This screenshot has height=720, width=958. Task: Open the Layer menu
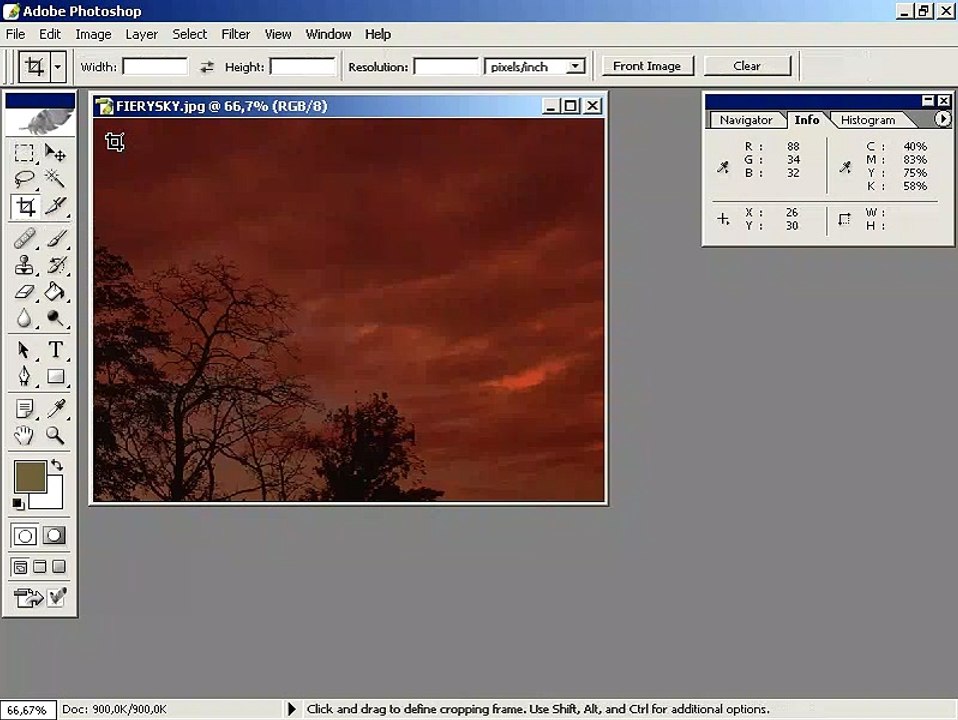[x=142, y=34]
